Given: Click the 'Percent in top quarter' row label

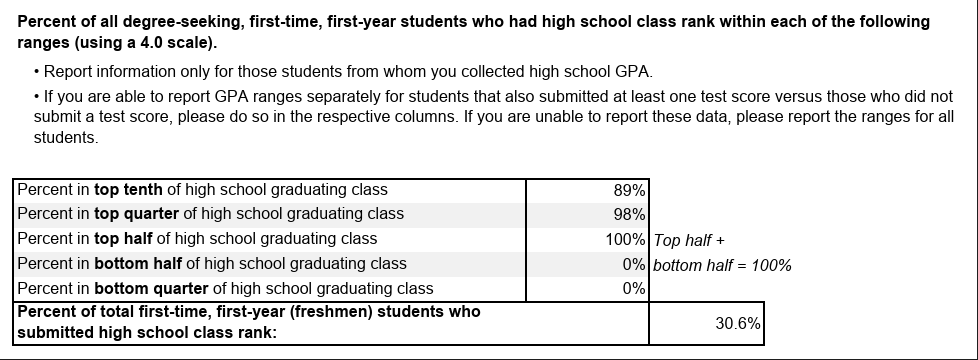Looking at the screenshot, I should click(x=269, y=215).
